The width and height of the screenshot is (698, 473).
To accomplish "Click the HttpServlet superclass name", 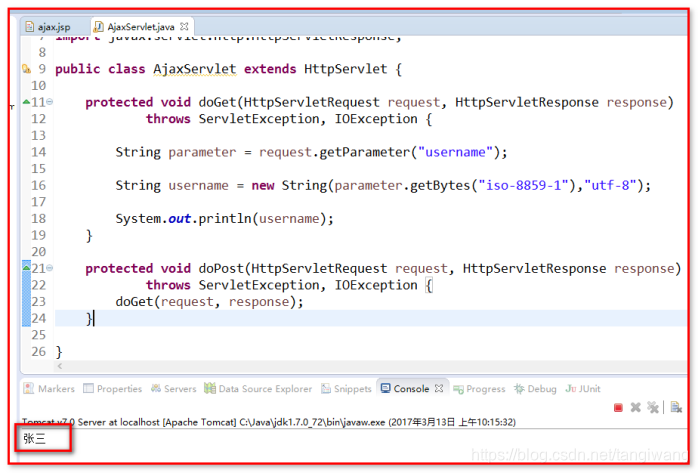I will tap(345, 69).
